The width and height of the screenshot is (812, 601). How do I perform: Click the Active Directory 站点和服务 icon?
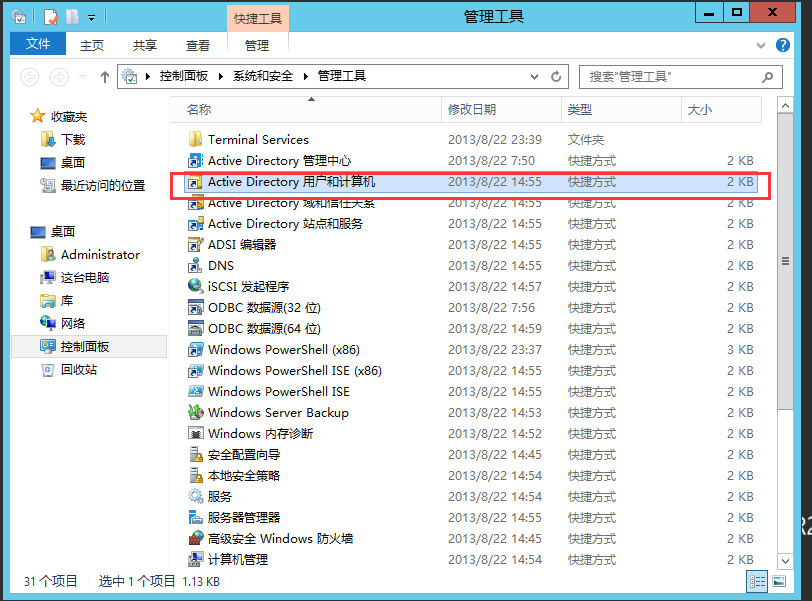click(195, 224)
